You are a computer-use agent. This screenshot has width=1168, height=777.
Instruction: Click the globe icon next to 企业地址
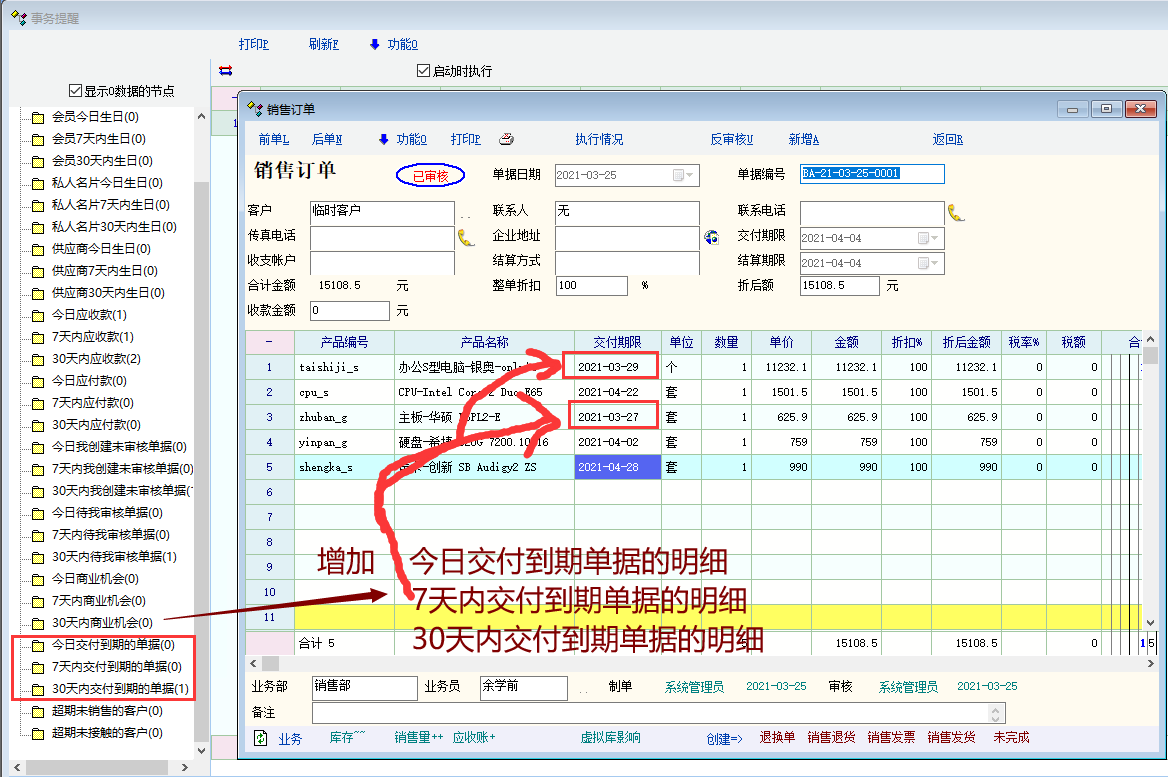(712, 238)
